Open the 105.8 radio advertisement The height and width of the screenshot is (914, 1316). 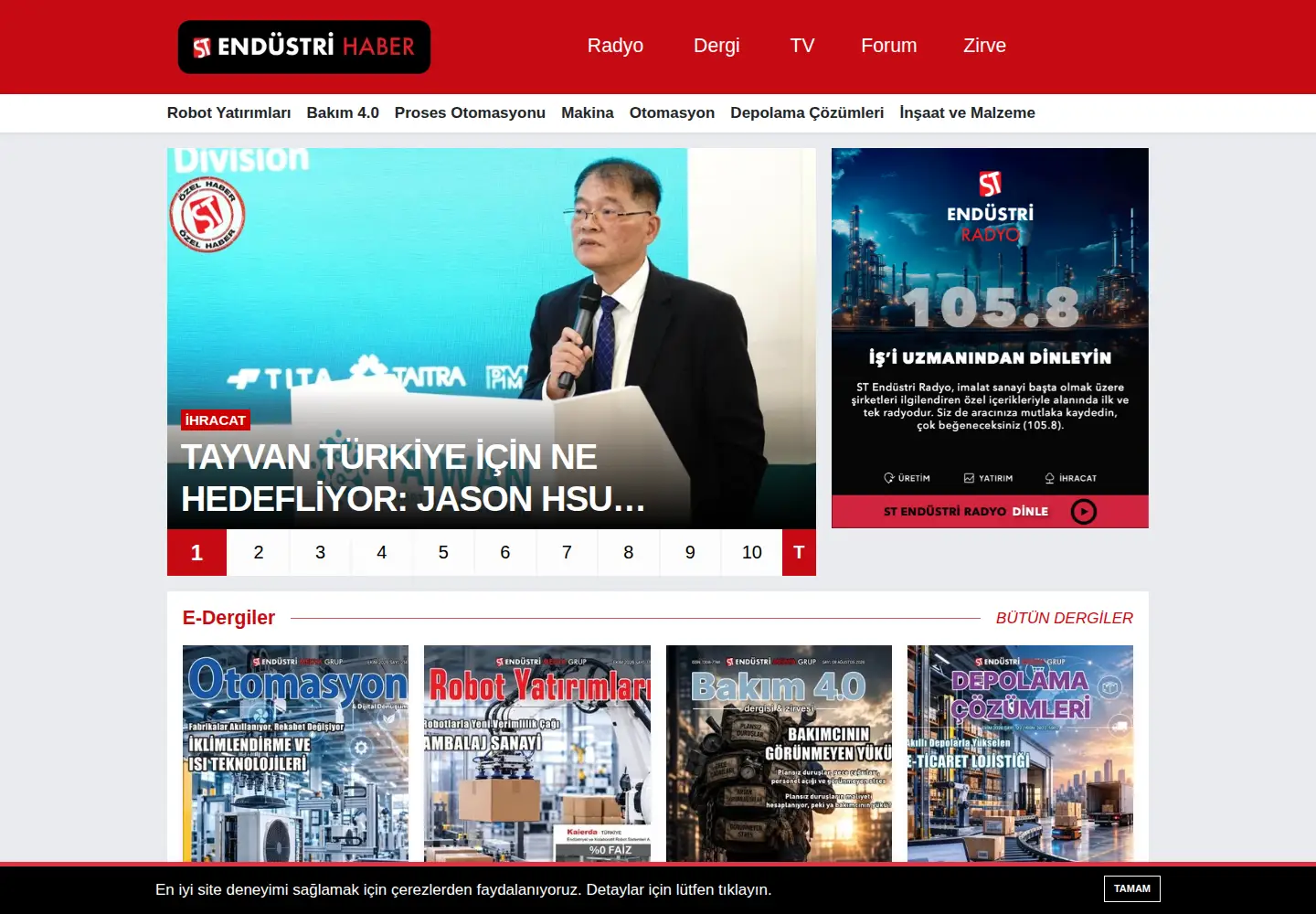pos(990,338)
